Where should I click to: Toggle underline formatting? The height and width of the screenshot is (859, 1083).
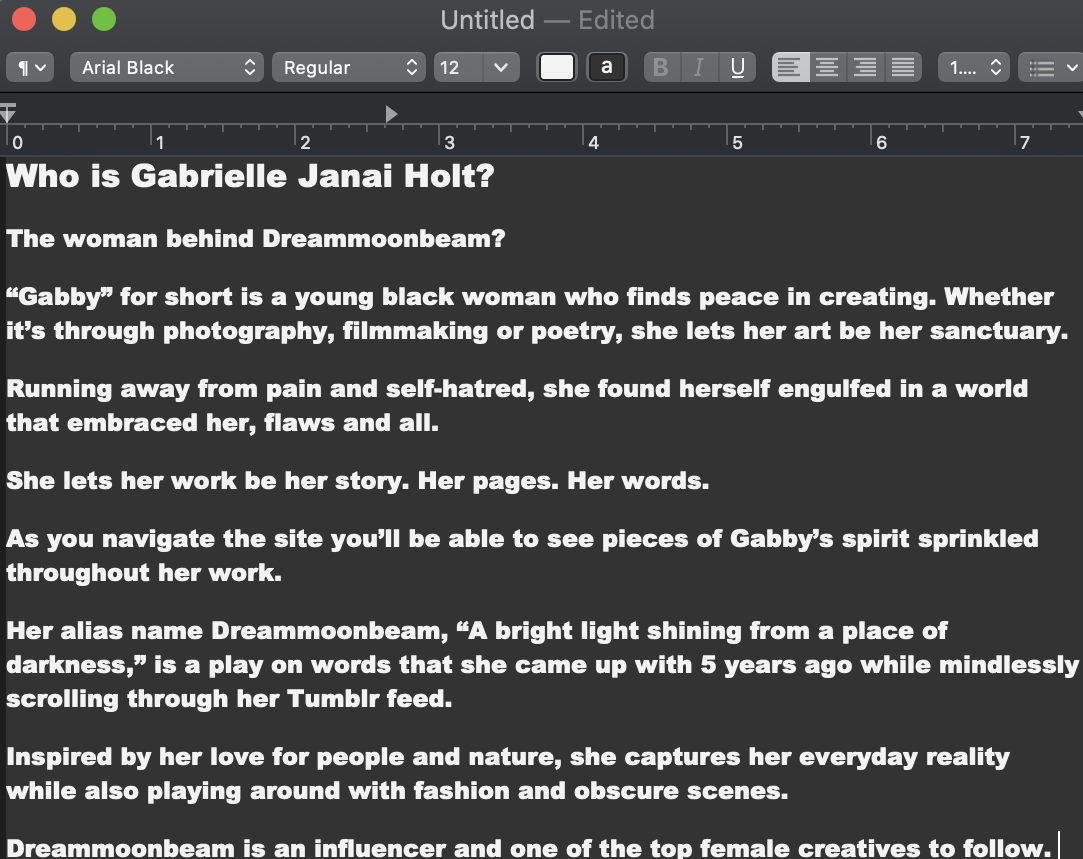(x=737, y=67)
